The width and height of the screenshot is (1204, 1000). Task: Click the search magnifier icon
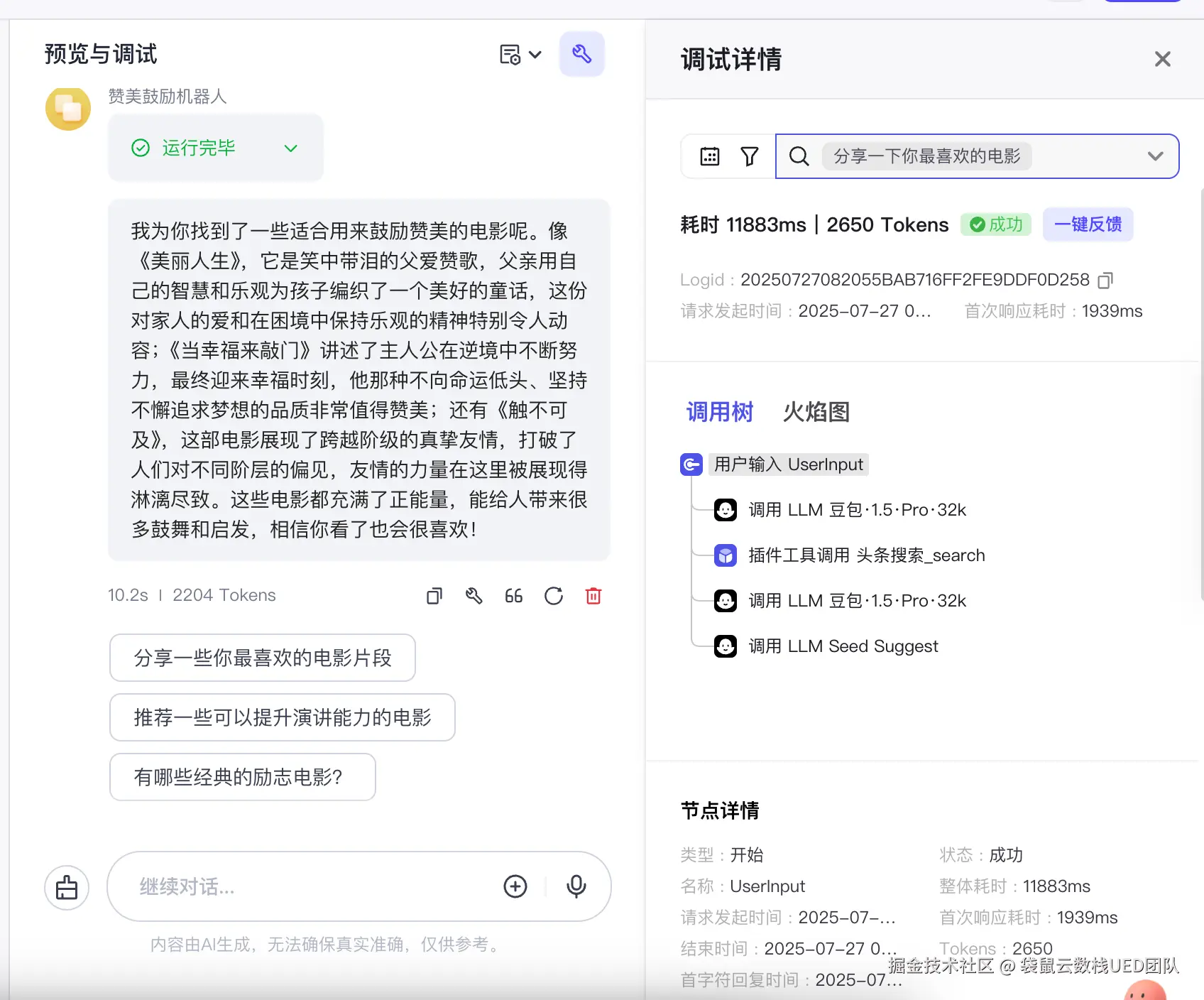tap(799, 156)
